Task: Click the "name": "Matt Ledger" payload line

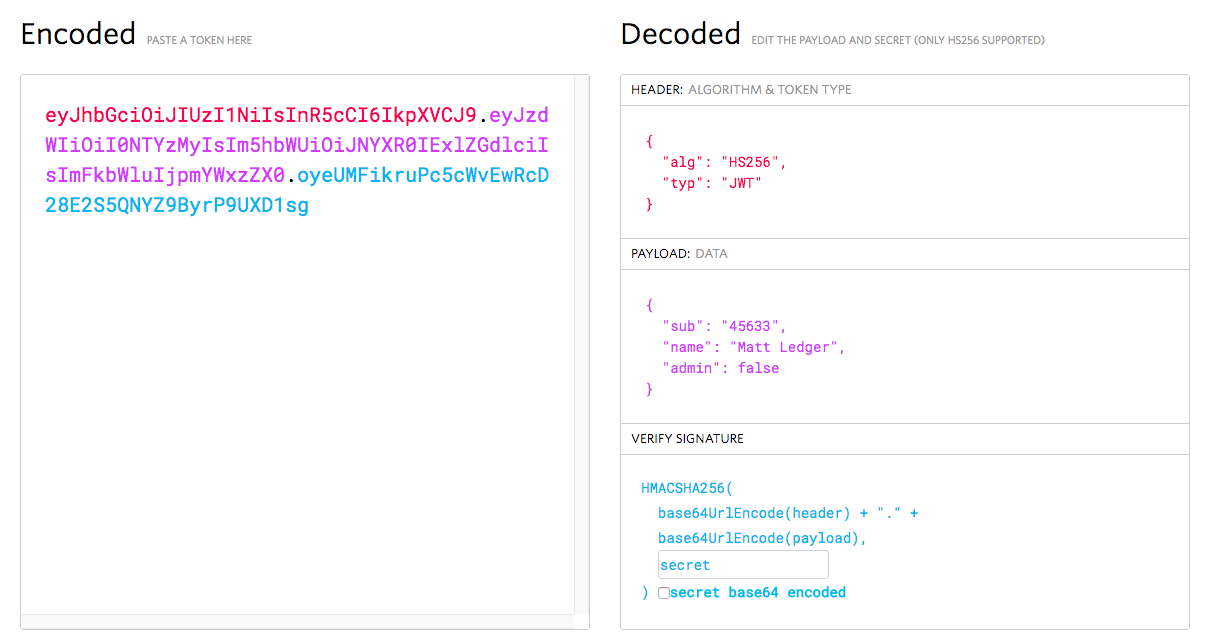Action: [753, 347]
